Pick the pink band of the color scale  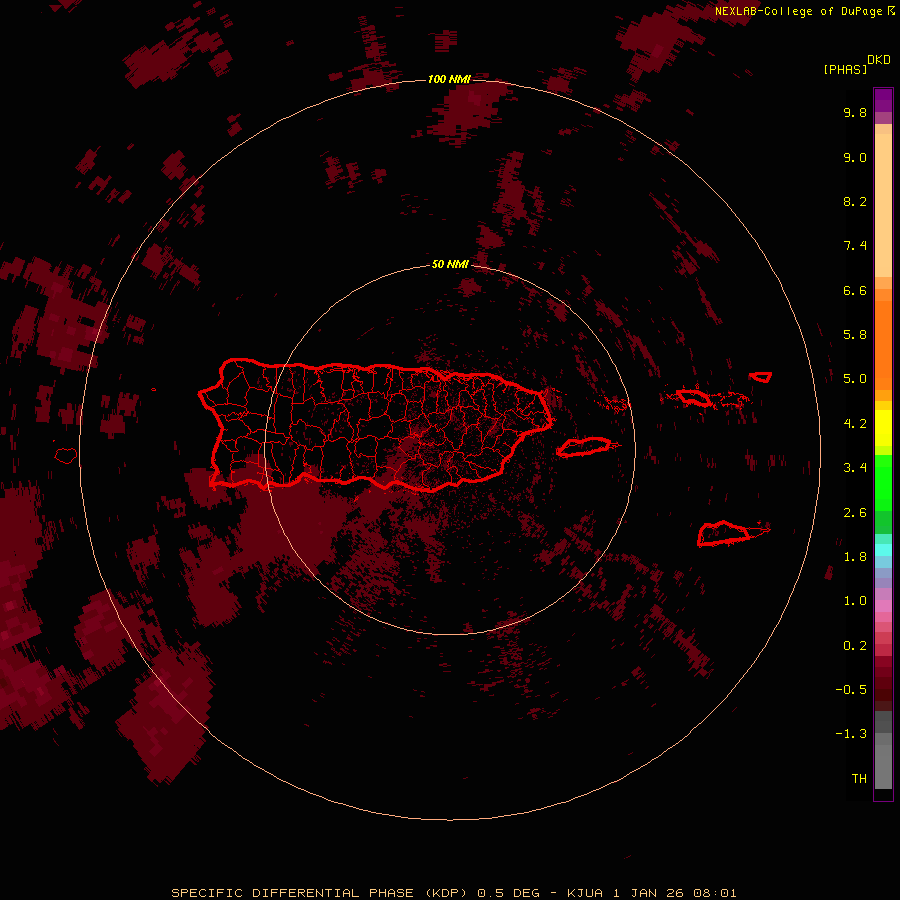pyautogui.click(x=883, y=606)
